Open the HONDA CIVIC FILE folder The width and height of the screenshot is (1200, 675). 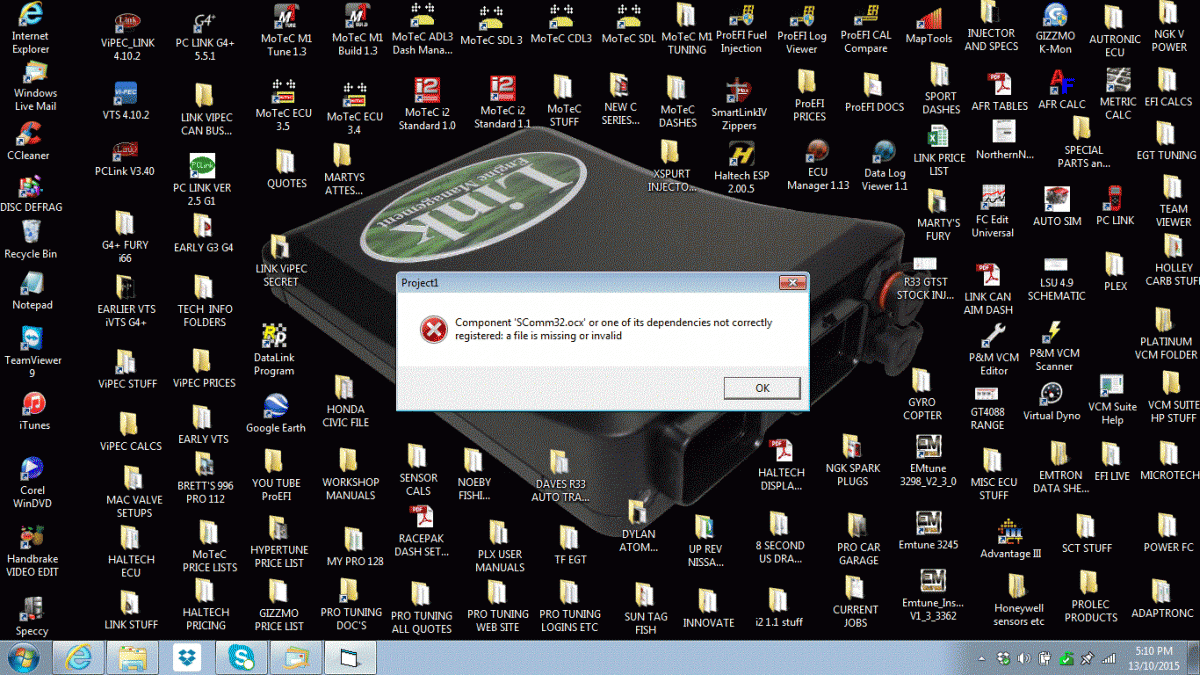pos(346,401)
